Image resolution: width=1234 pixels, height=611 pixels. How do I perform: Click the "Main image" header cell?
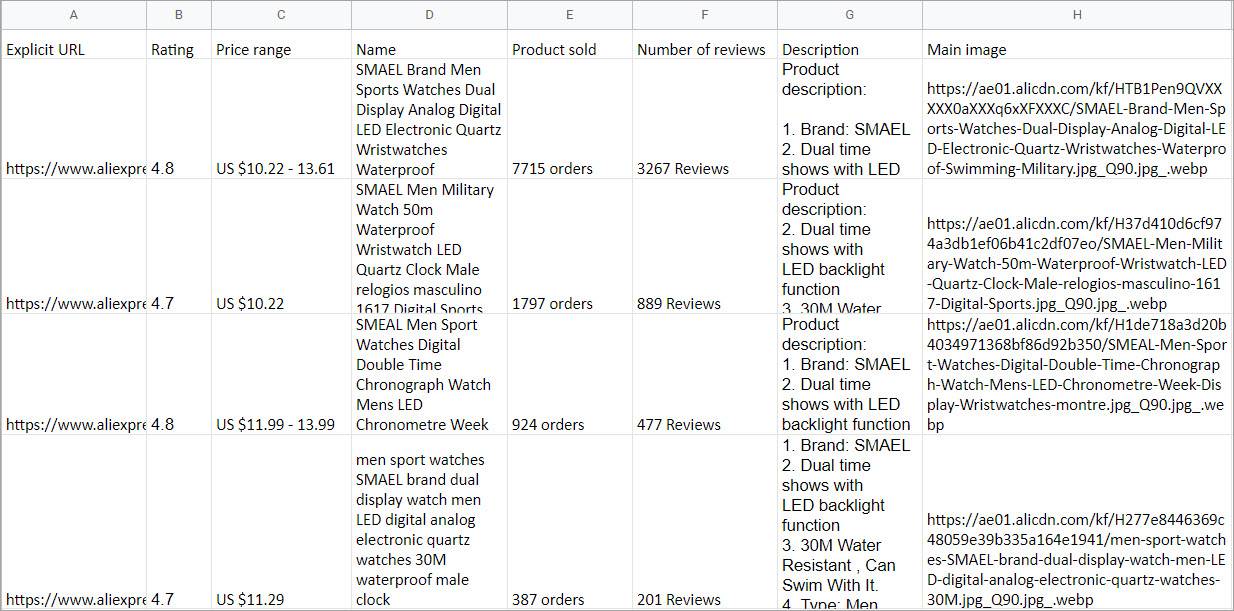[x=1077, y=45]
